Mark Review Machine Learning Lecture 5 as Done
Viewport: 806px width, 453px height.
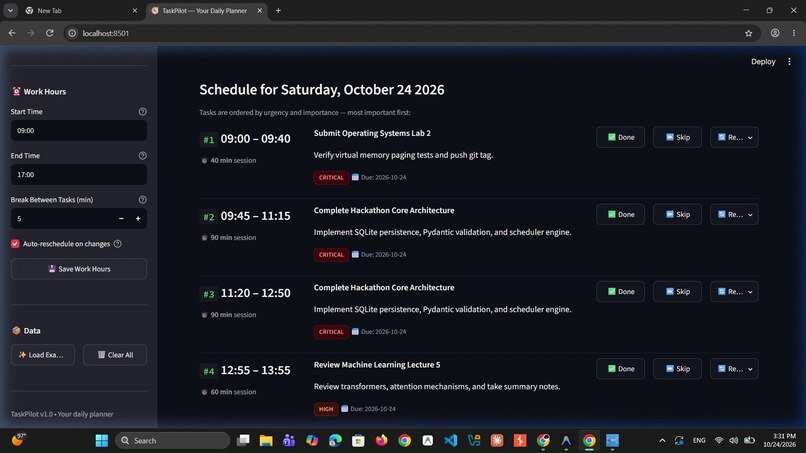point(620,369)
